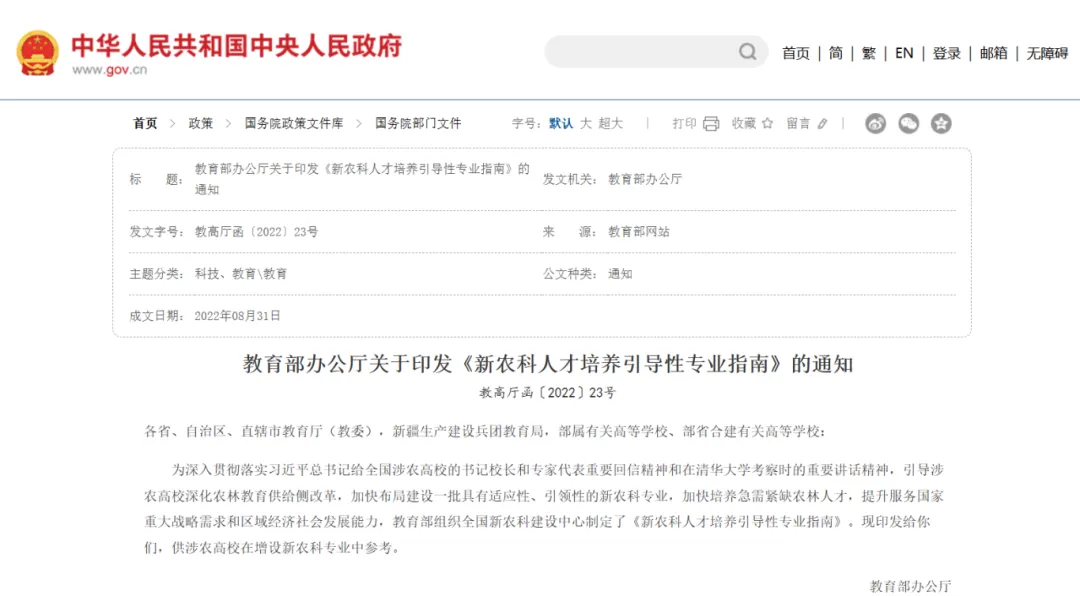This screenshot has width=1080, height=596.
Task: Click the salutation line beginning 各省、自治区
Action: (485, 431)
